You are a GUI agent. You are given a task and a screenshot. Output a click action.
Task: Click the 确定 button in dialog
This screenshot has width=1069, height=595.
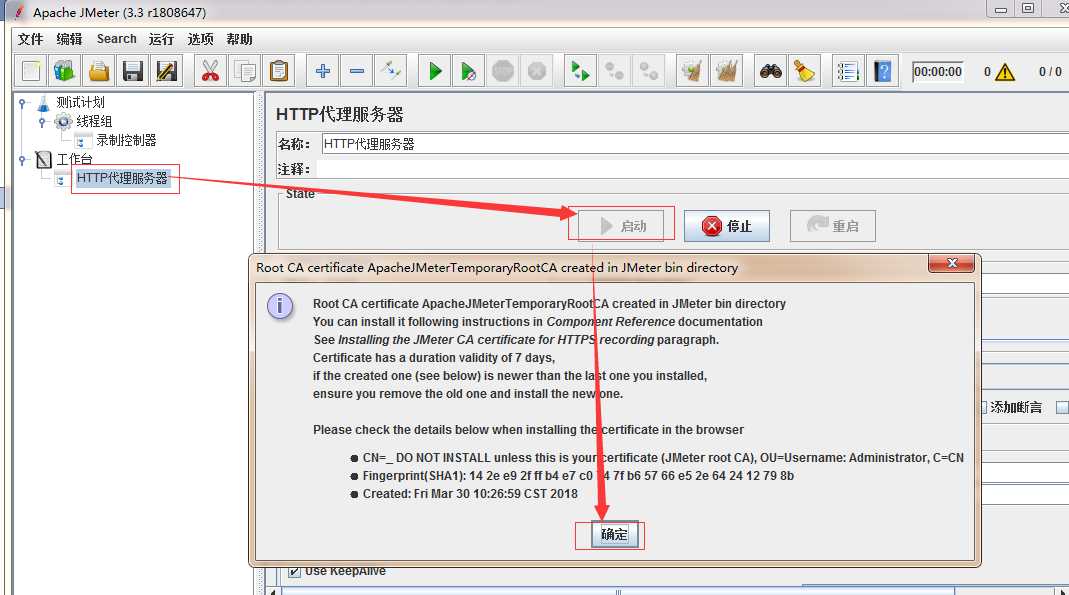[x=614, y=534]
